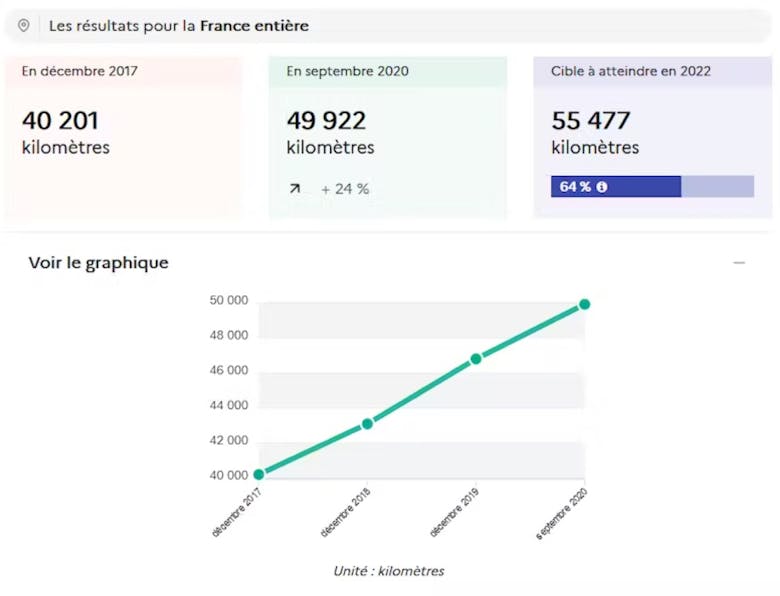Click the "décembre 2018" axis label
Screen dimensions: 780x596
[347, 514]
